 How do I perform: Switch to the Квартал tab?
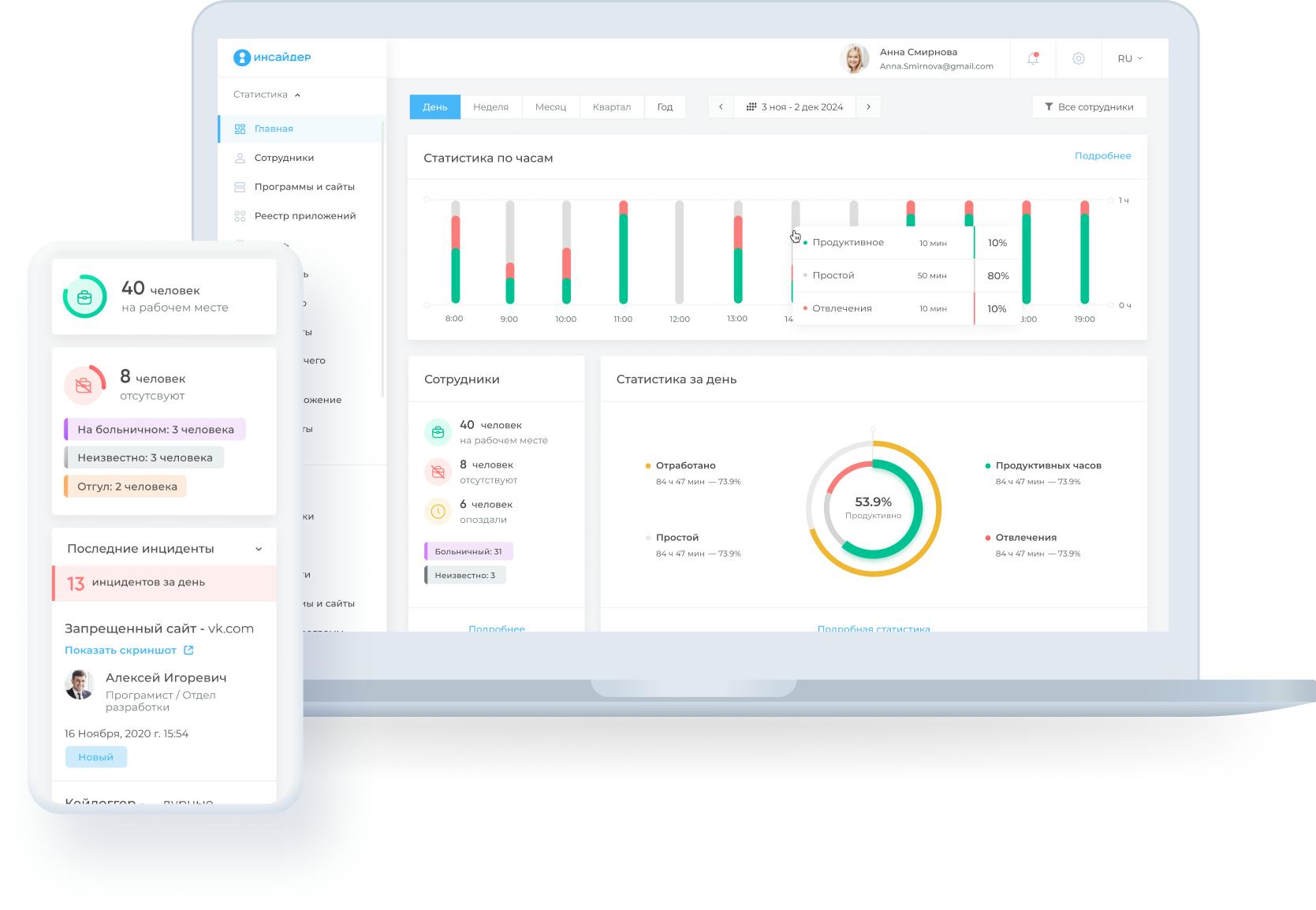pyautogui.click(x=611, y=107)
